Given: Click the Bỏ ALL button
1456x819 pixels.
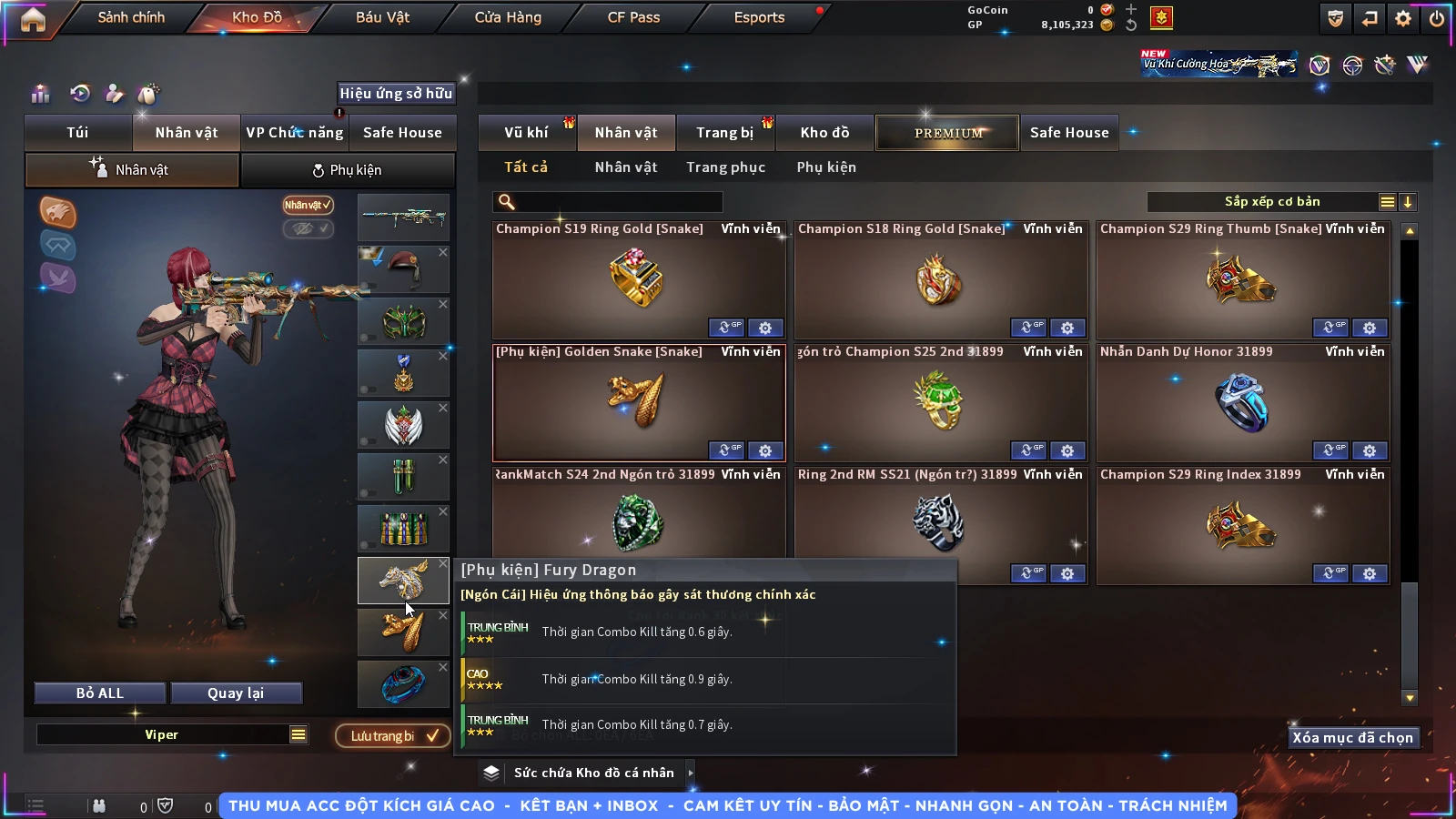Looking at the screenshot, I should tap(100, 693).
